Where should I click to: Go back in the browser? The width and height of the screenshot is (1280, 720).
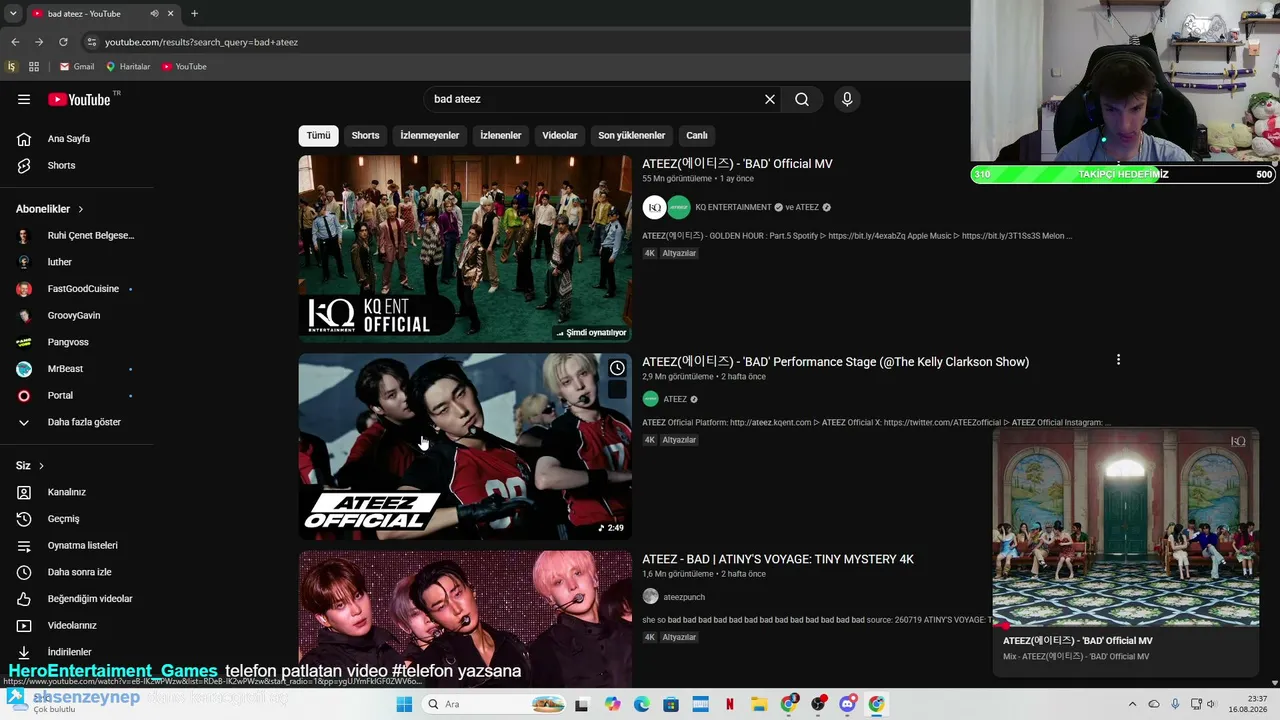pos(15,42)
